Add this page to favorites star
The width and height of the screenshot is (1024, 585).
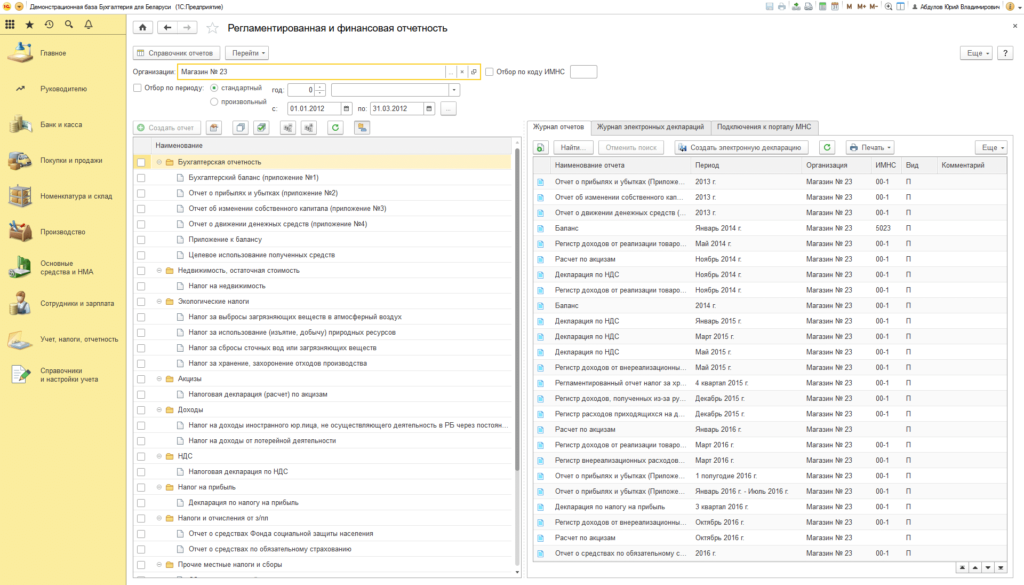click(x=212, y=28)
